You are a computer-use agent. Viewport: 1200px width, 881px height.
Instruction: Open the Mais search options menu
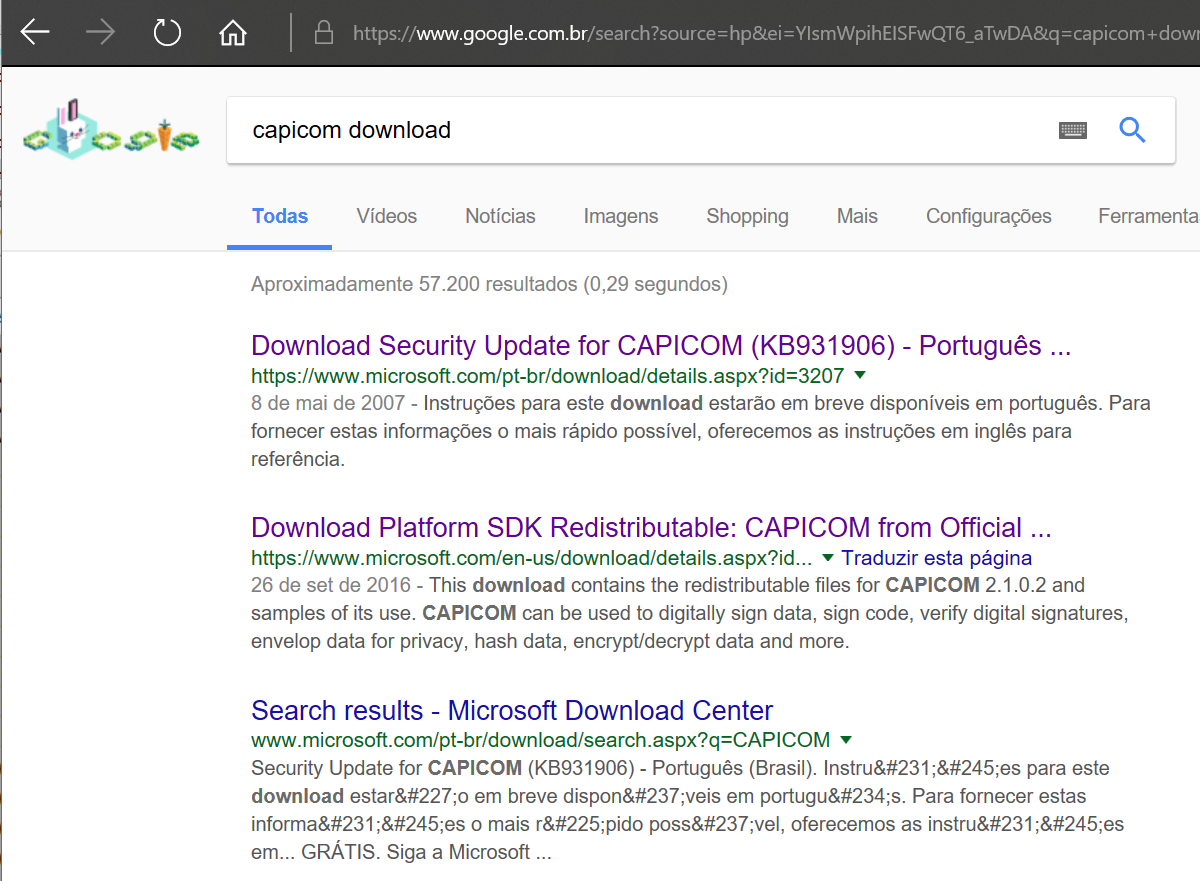[x=857, y=216]
